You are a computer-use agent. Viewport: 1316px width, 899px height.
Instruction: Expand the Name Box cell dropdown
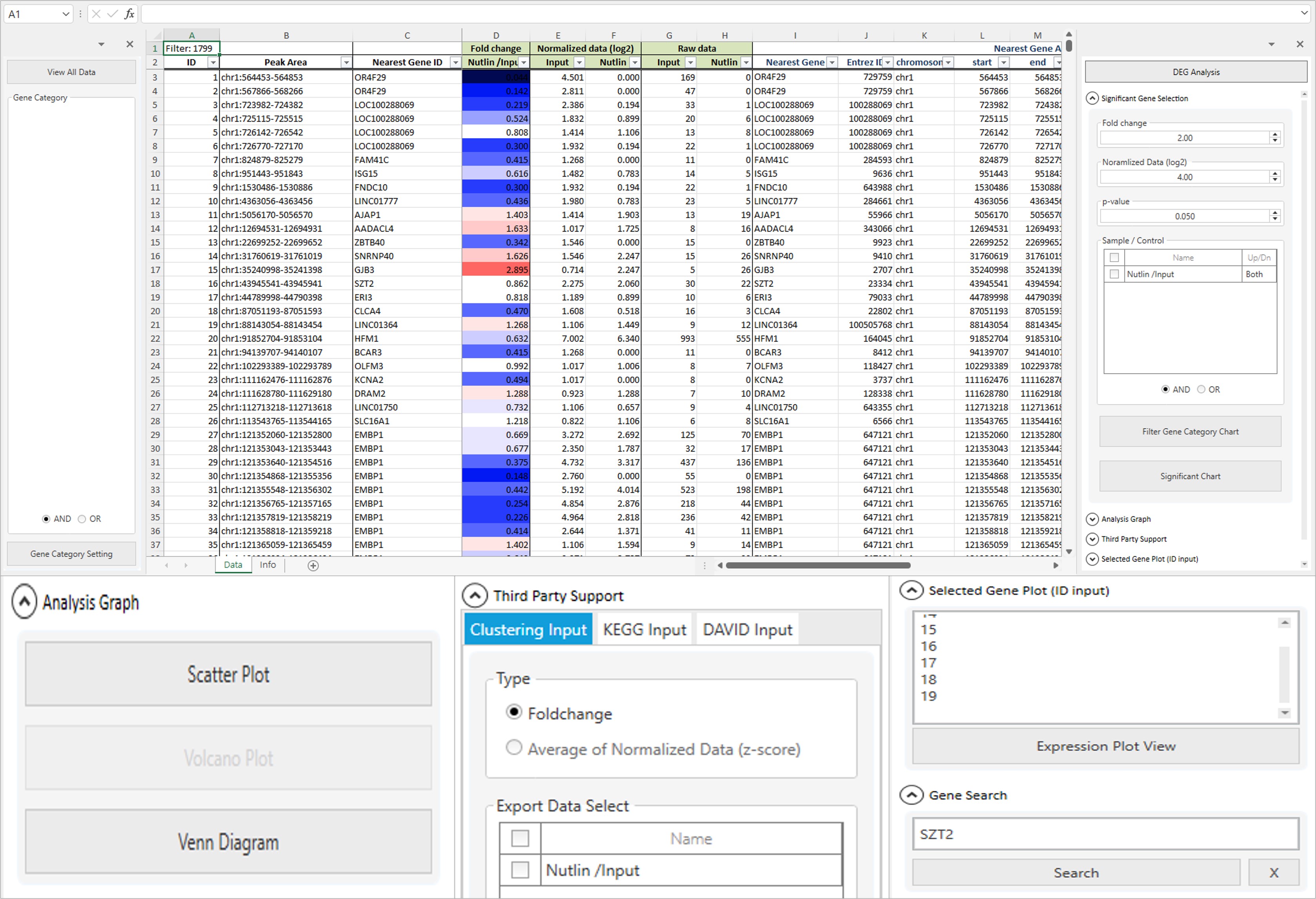tap(66, 14)
